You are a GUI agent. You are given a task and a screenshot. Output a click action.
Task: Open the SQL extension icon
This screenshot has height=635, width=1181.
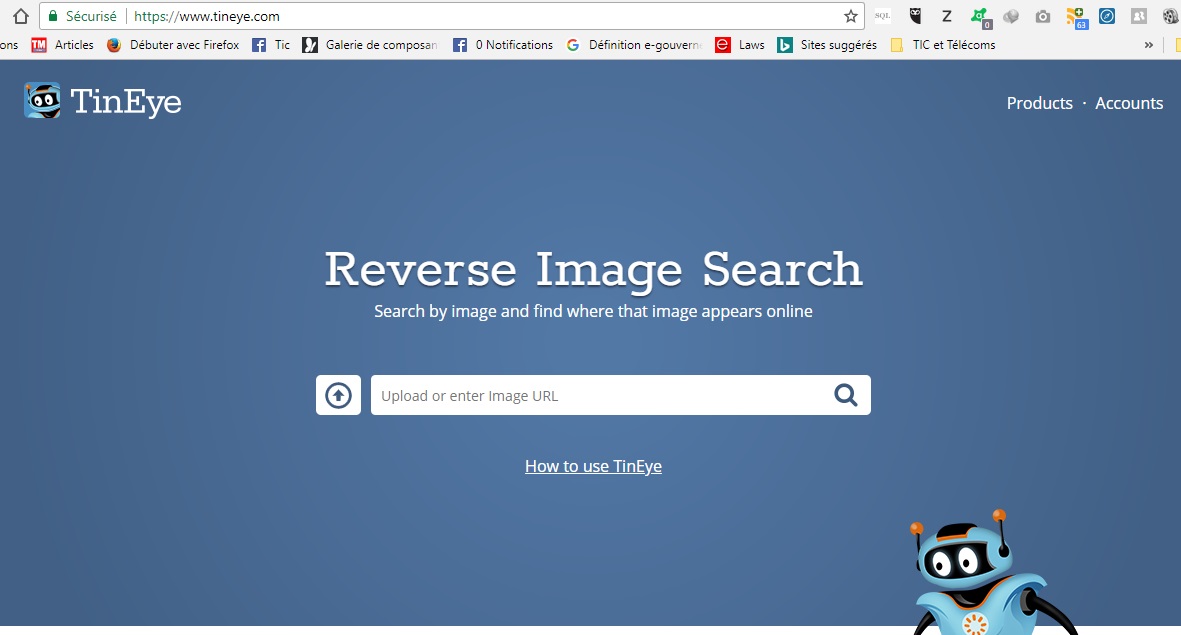[883, 16]
